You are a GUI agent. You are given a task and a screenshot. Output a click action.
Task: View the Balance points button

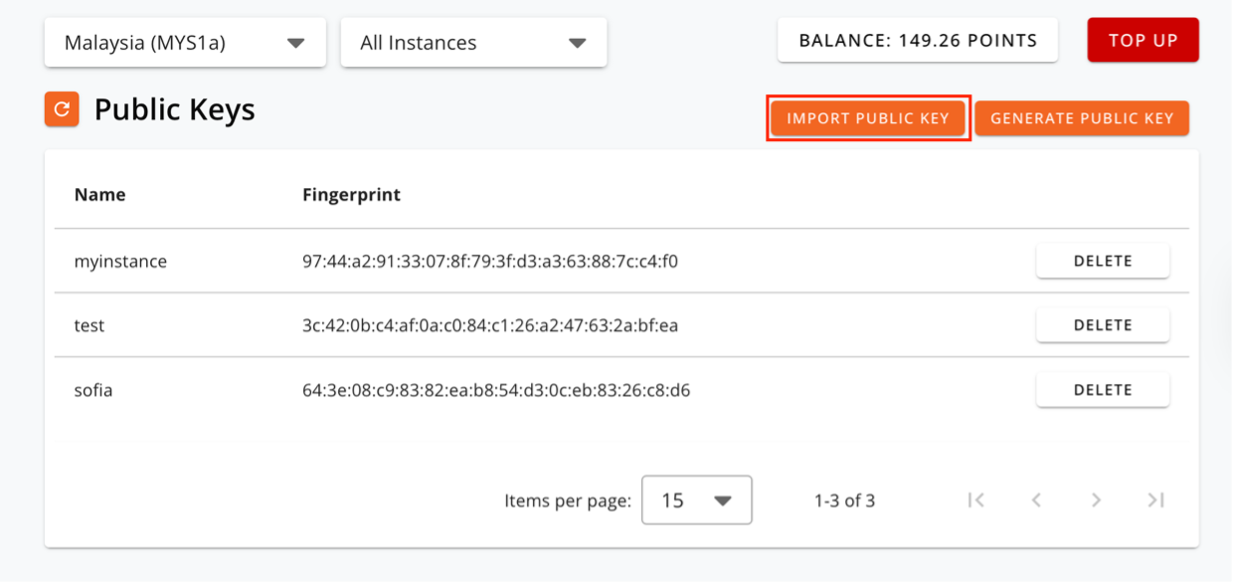[x=918, y=41]
